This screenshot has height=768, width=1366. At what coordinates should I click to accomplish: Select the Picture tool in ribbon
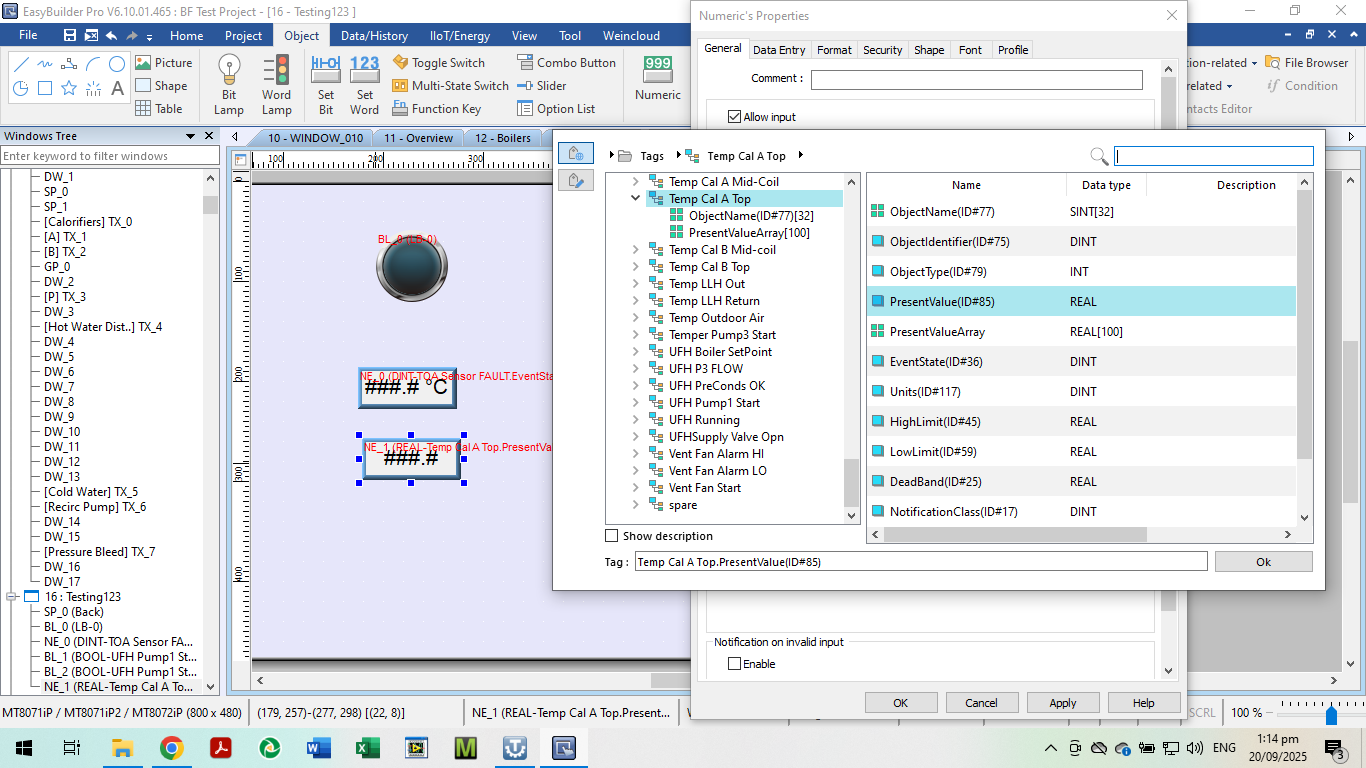click(x=164, y=62)
